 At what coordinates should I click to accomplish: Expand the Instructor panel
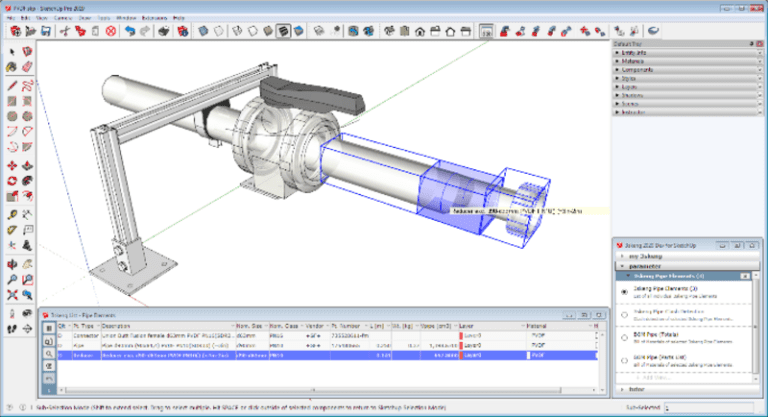pos(688,112)
